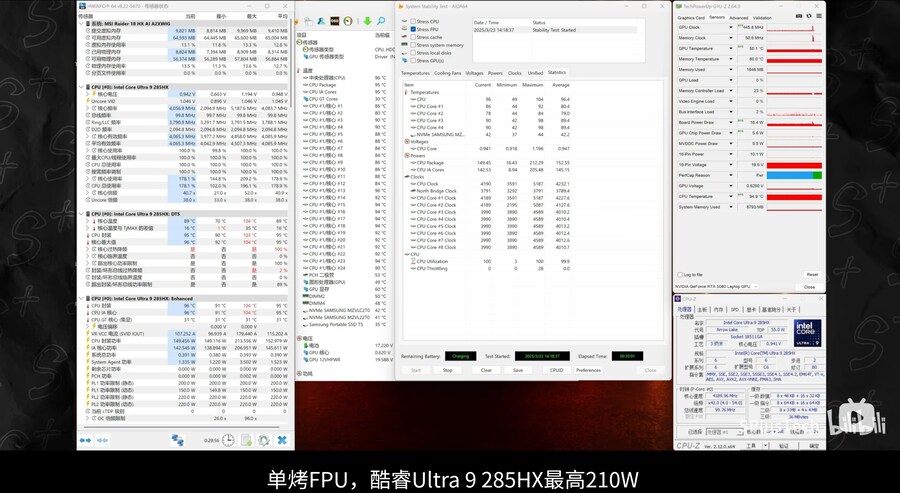This screenshot has height=493, width=900.
Task: Enable Stress system memory checkbox
Action: point(413,45)
